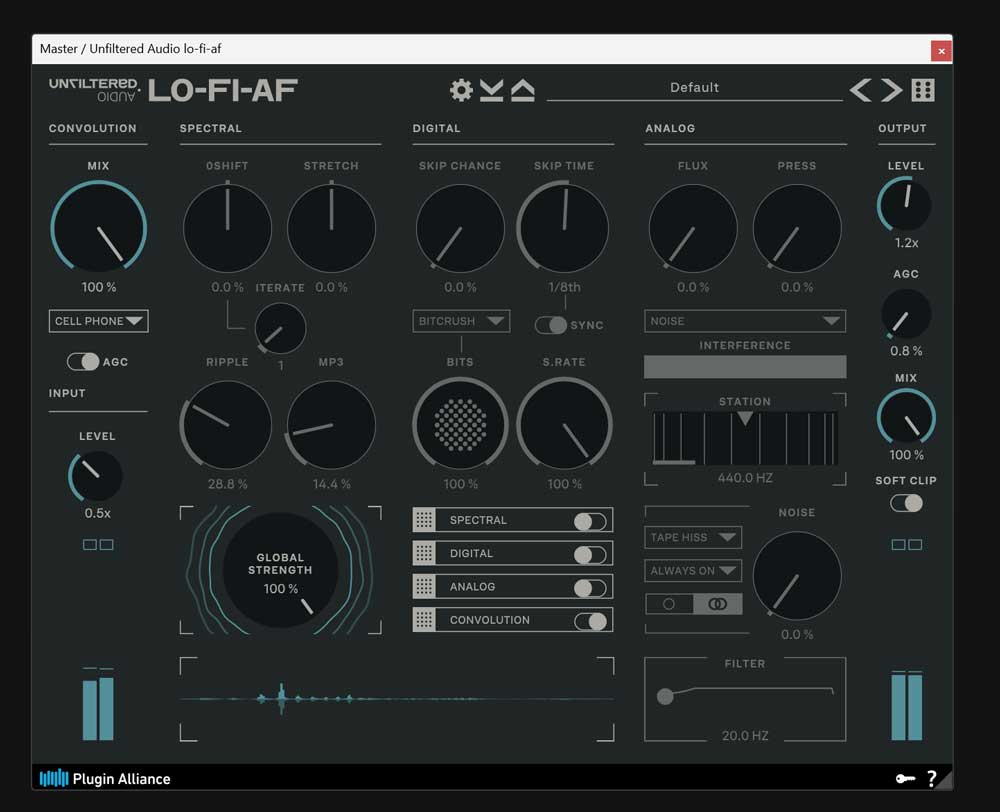Click the Default preset name field

pos(694,88)
